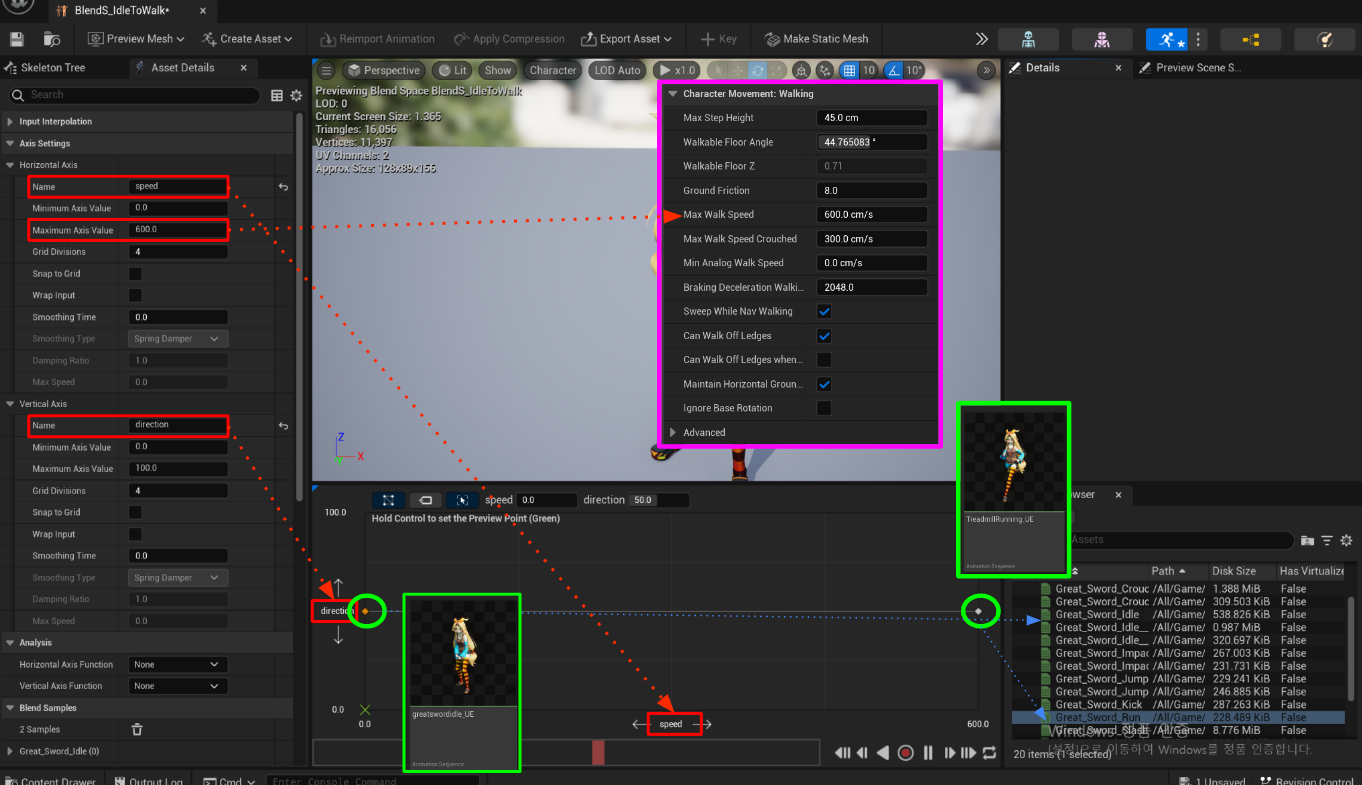Expand the toolbar overflow chevrons

[x=981, y=39]
